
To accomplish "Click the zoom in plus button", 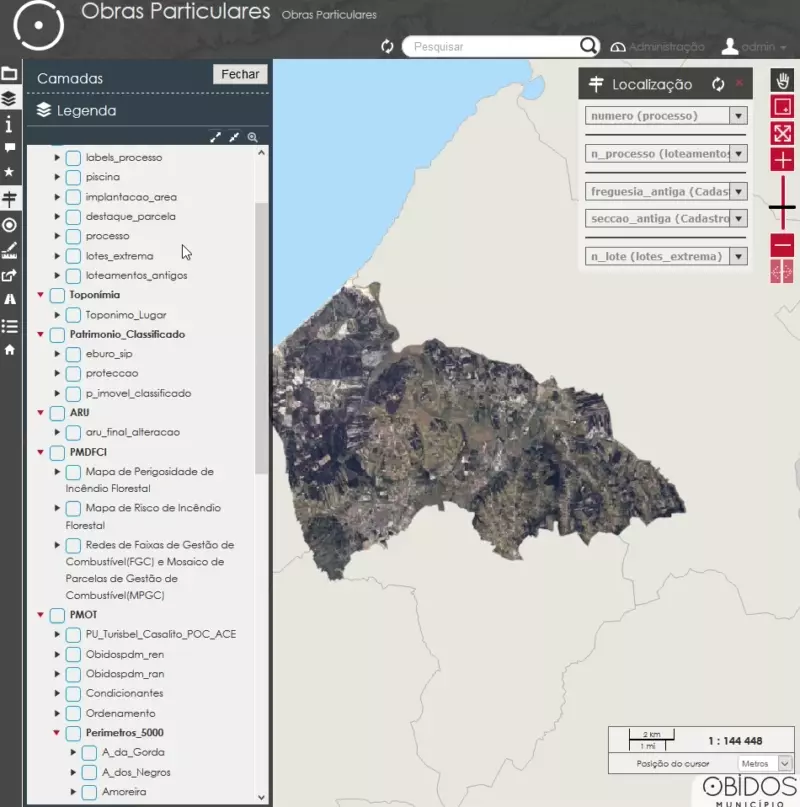I will (x=782, y=160).
